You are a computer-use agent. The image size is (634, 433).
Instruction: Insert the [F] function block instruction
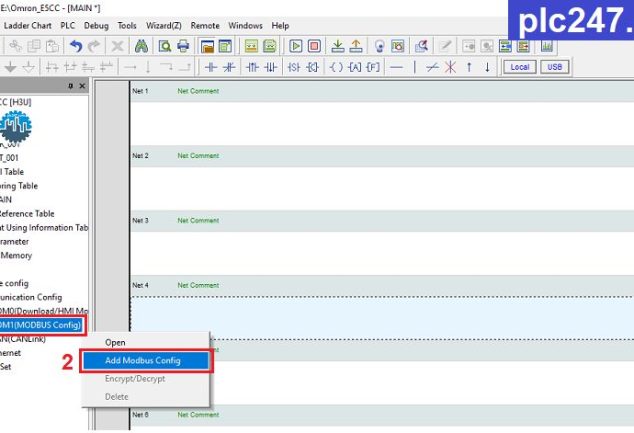pos(373,67)
